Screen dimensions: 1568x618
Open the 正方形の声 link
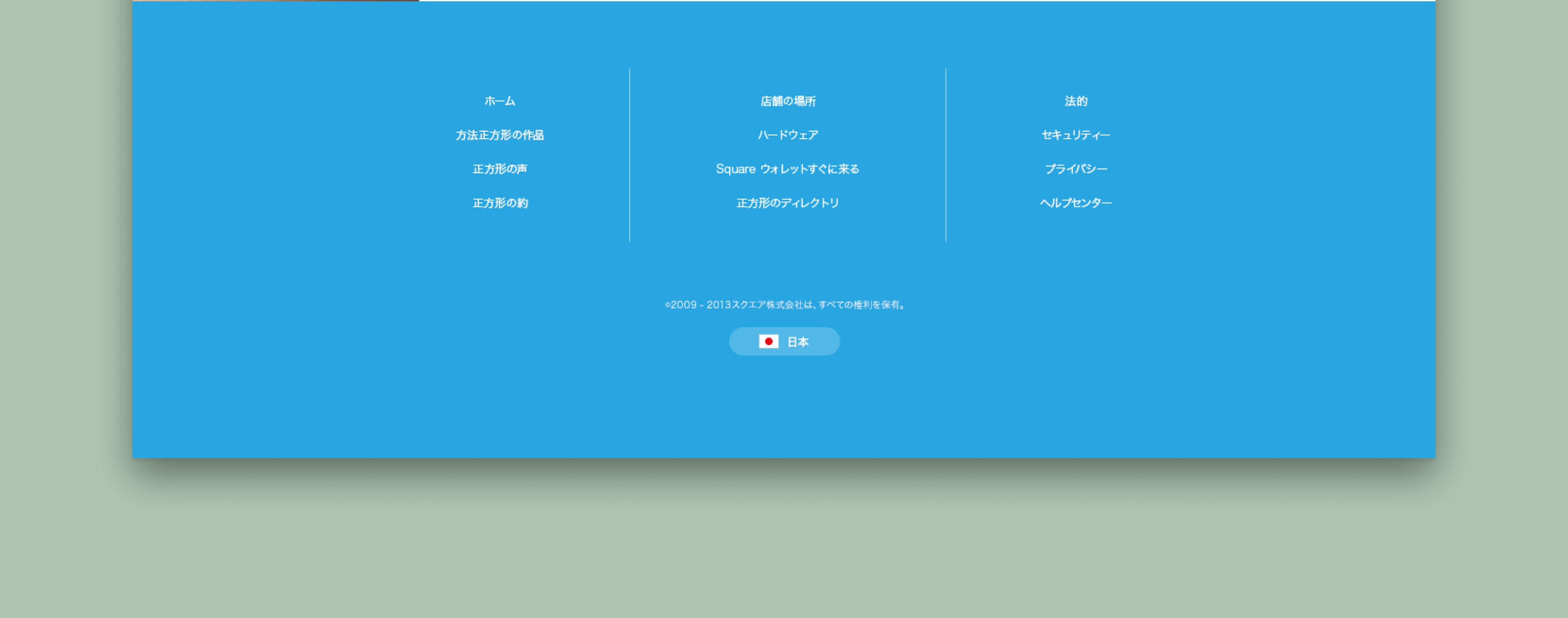[500, 169]
